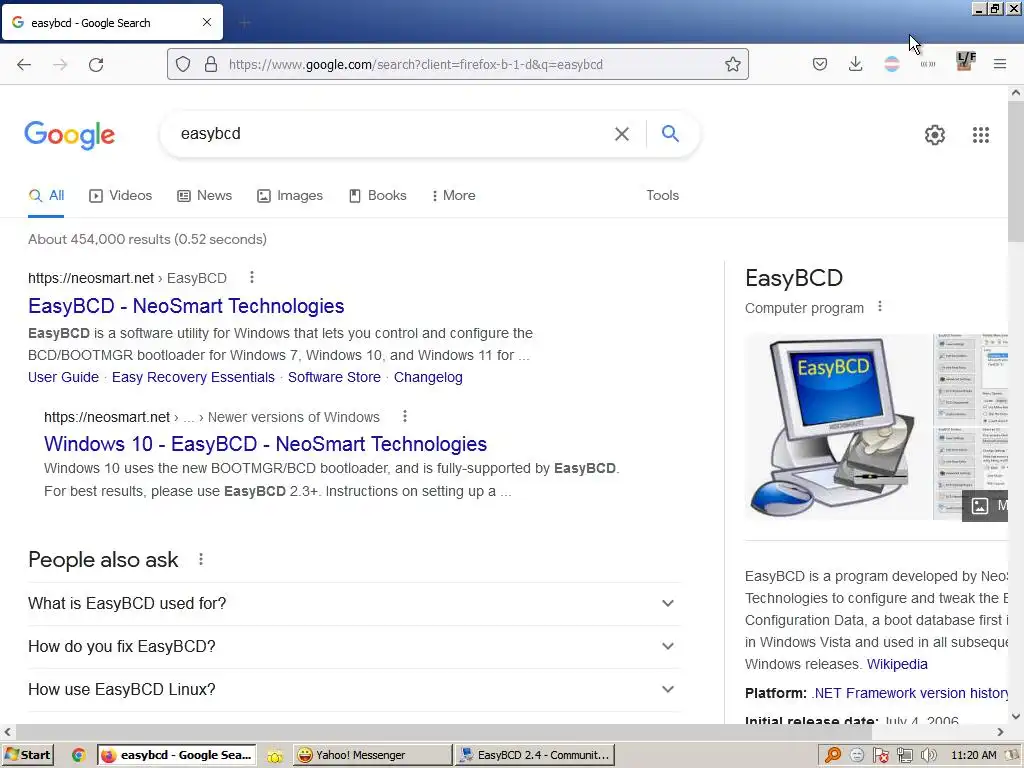Image resolution: width=1024 pixels, height=768 pixels.
Task: Click the browser forward arrow
Action: 60,64
